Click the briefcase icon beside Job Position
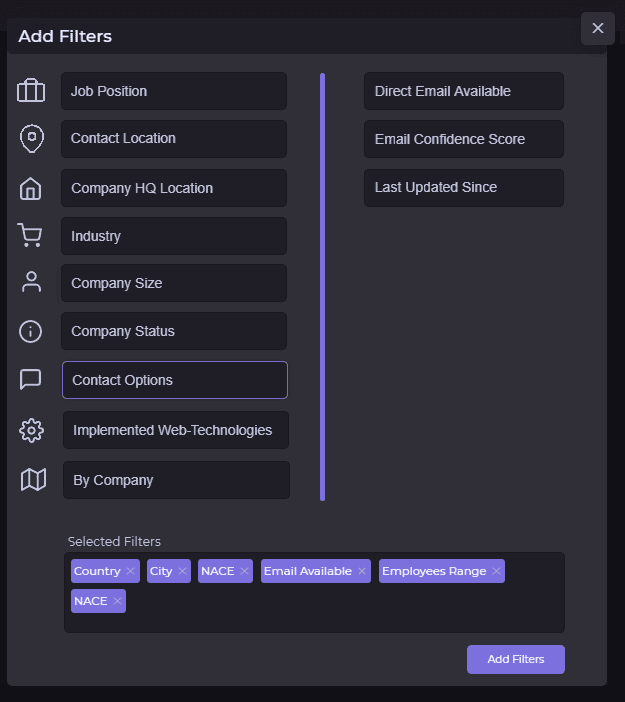The width and height of the screenshot is (625, 702). (32, 91)
